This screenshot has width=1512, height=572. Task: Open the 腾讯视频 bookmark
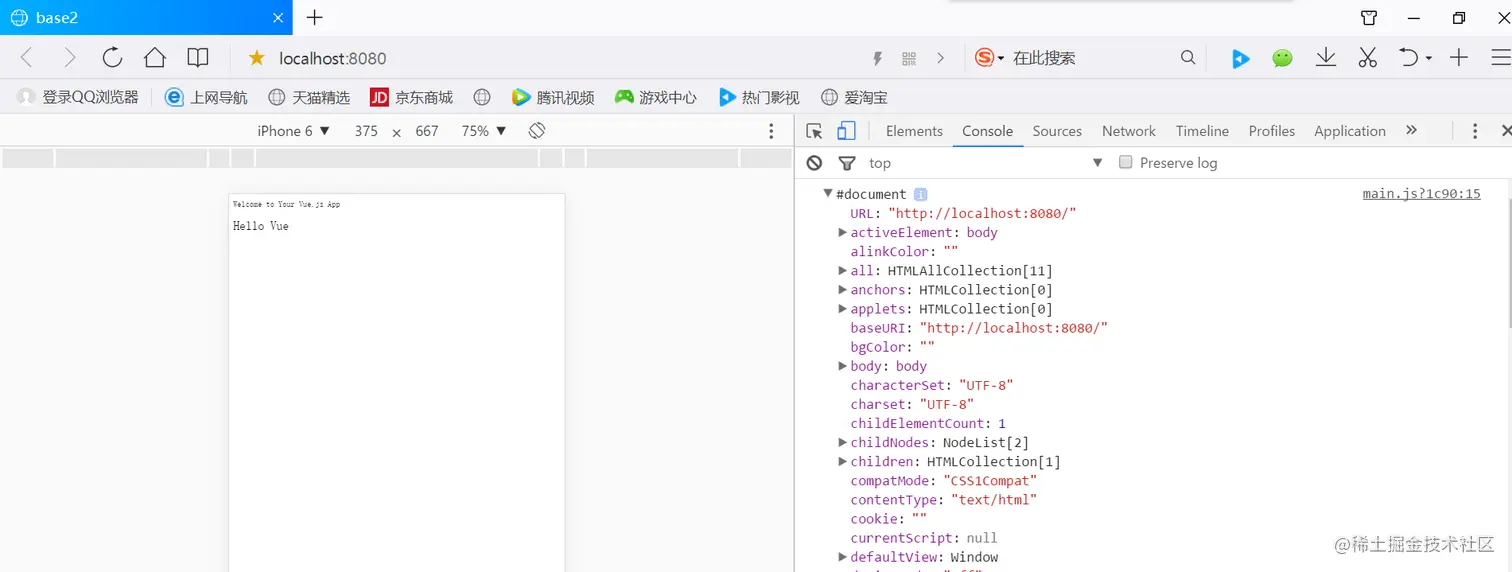coord(553,97)
